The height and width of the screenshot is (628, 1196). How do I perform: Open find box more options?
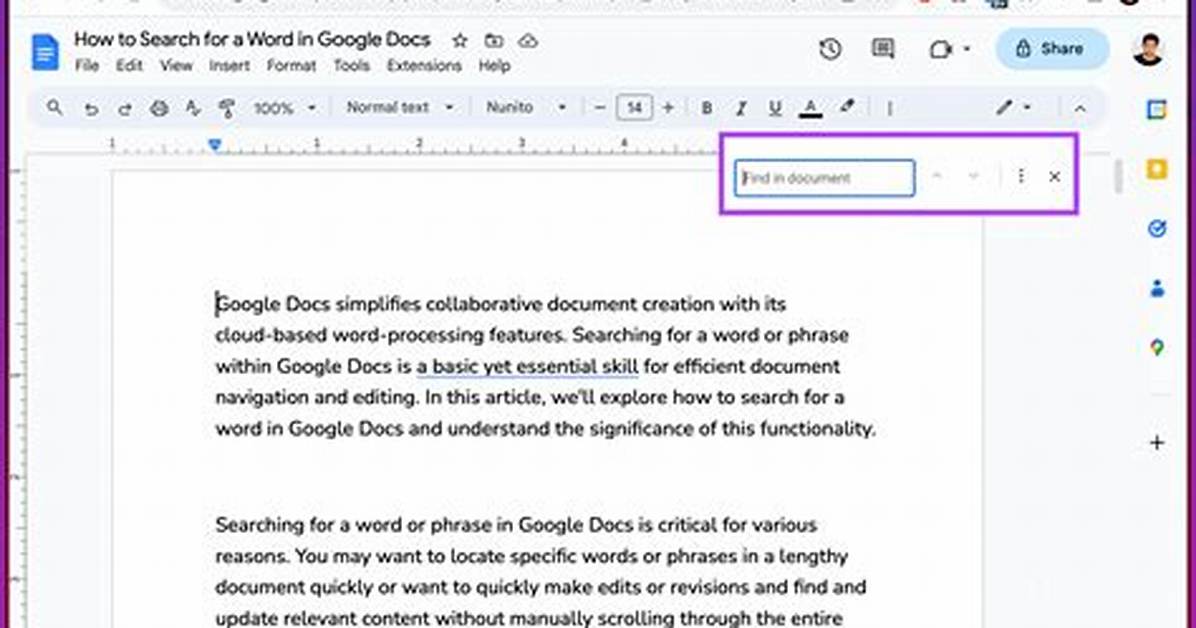[x=1021, y=177]
